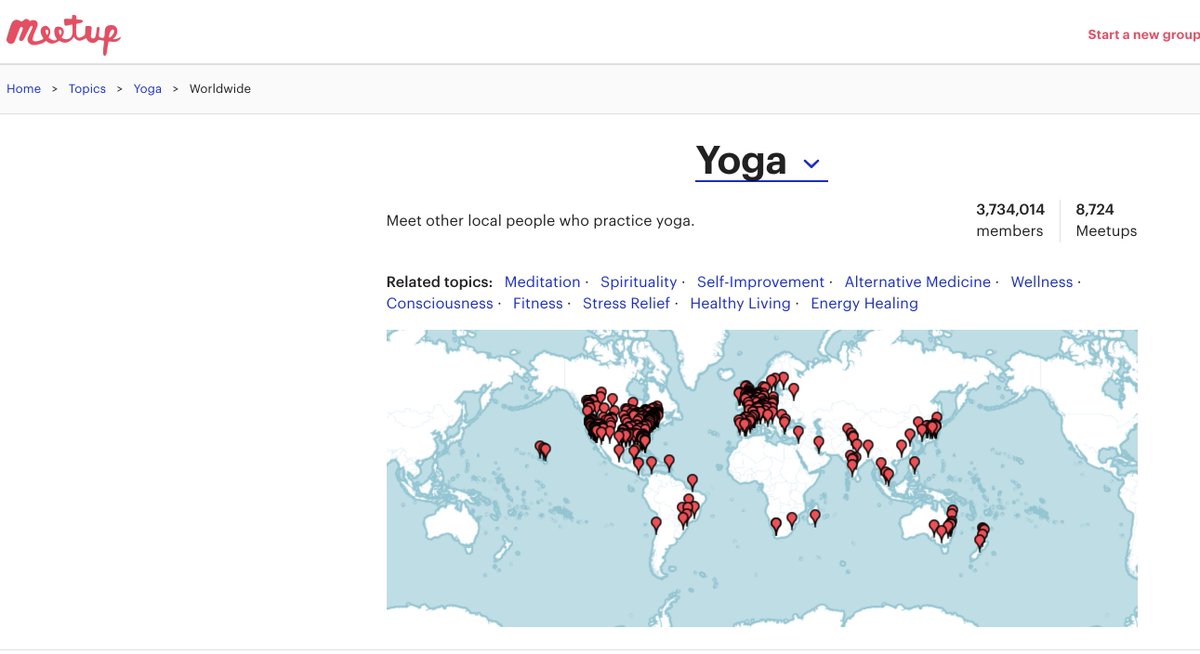Screen dimensions: 1200x654
Task: Open Self-Improvement related topic
Action: point(760,282)
